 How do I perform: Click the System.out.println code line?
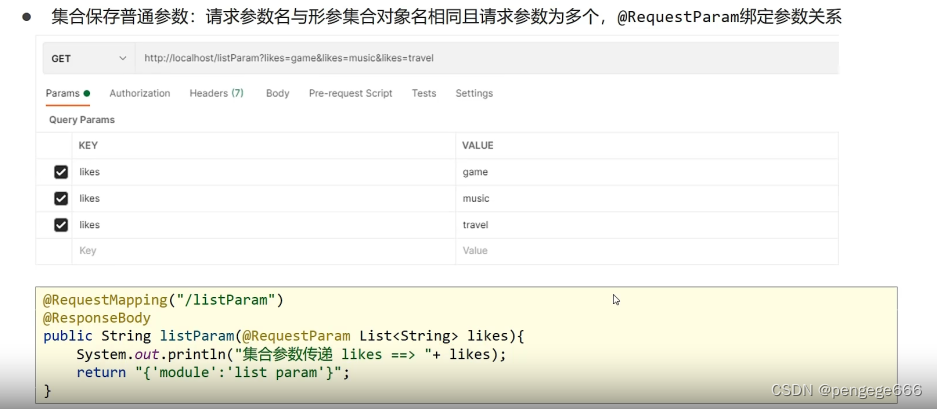pos(291,355)
